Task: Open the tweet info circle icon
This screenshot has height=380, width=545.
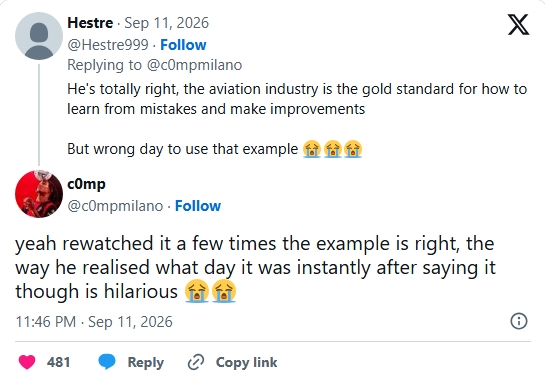Action: pos(519,321)
